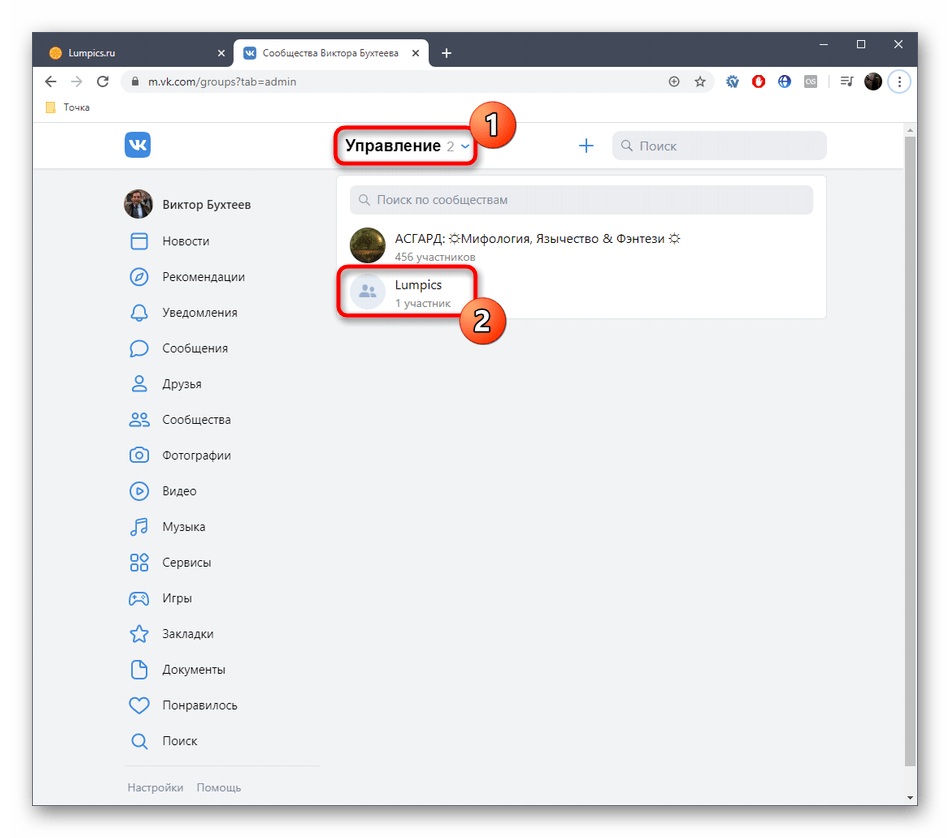Open Видео play icon

point(139,491)
